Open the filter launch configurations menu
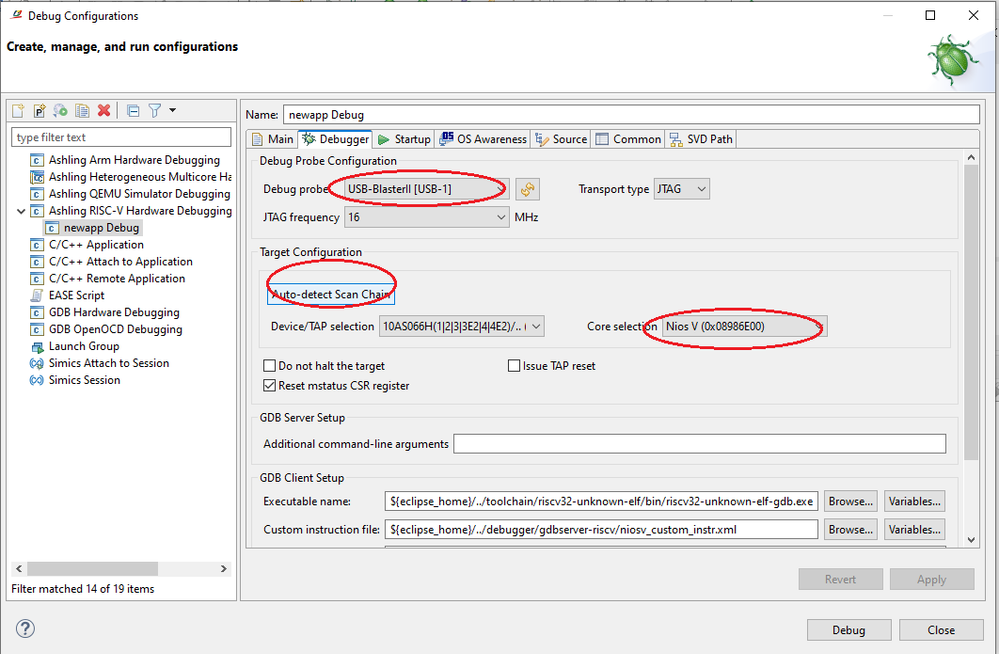Screen dimensions: 999x654 155,111
